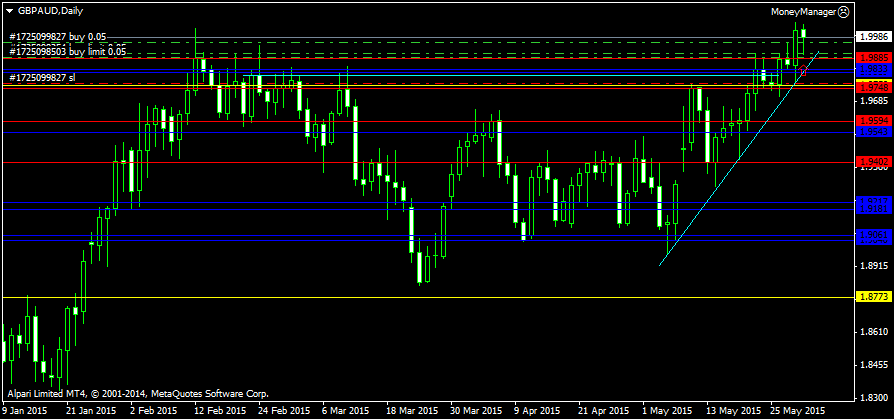Click the 30 Mar 2015 date label
Viewport: 894px width, 419px height.
476,410
